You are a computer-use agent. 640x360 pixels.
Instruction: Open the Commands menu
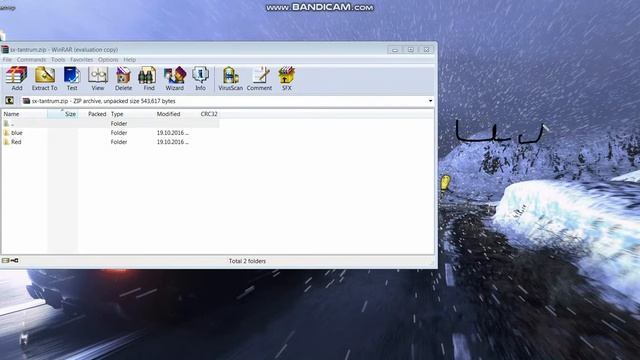(31, 60)
